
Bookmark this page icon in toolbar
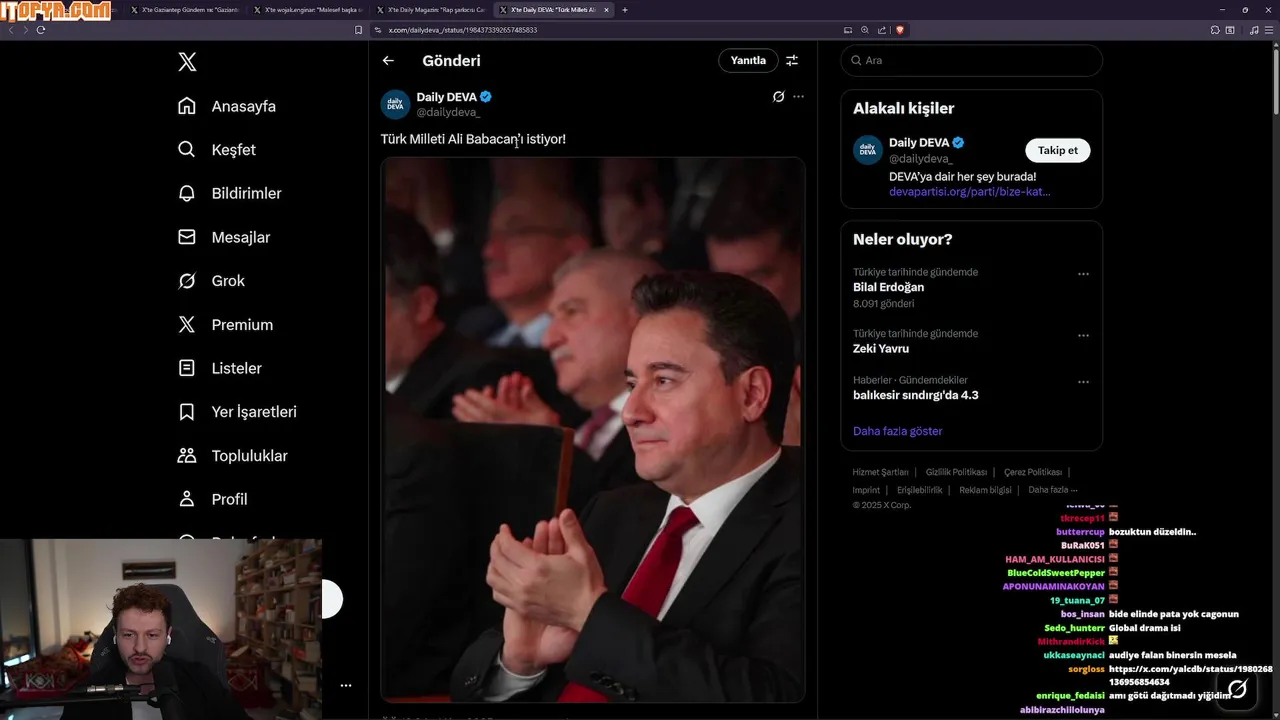pos(359,30)
